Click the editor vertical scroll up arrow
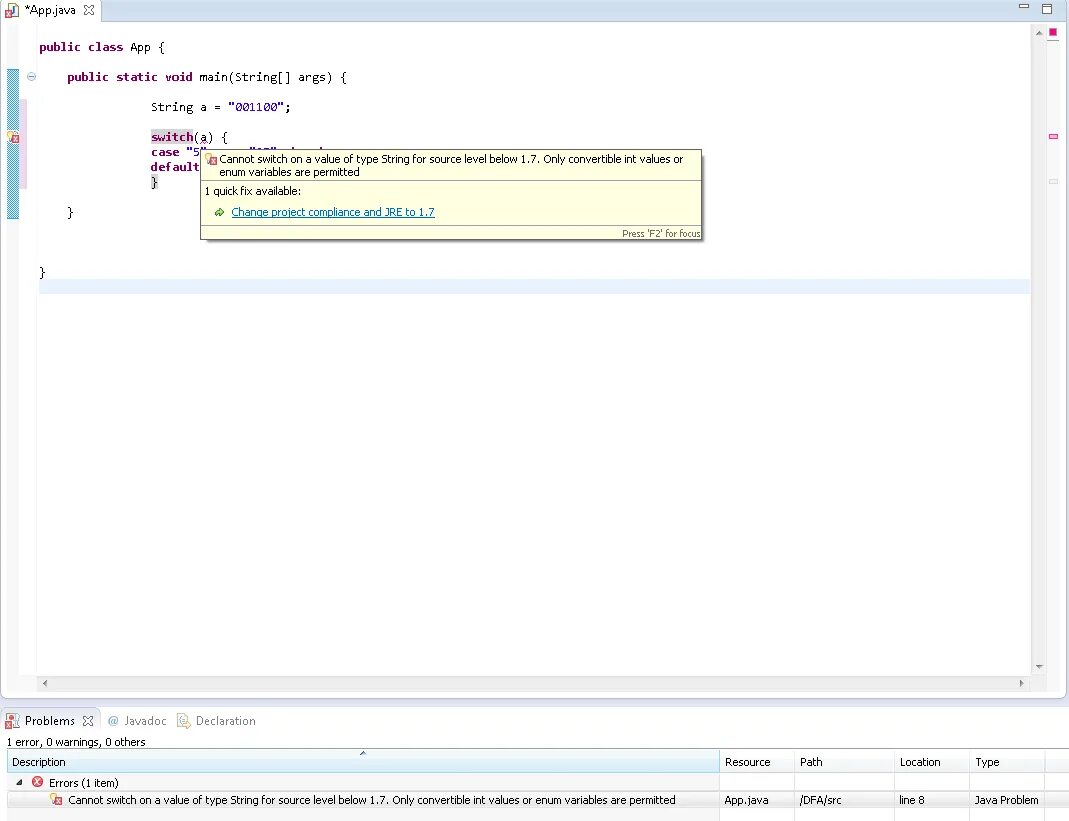The image size is (1069, 821). [x=1039, y=33]
